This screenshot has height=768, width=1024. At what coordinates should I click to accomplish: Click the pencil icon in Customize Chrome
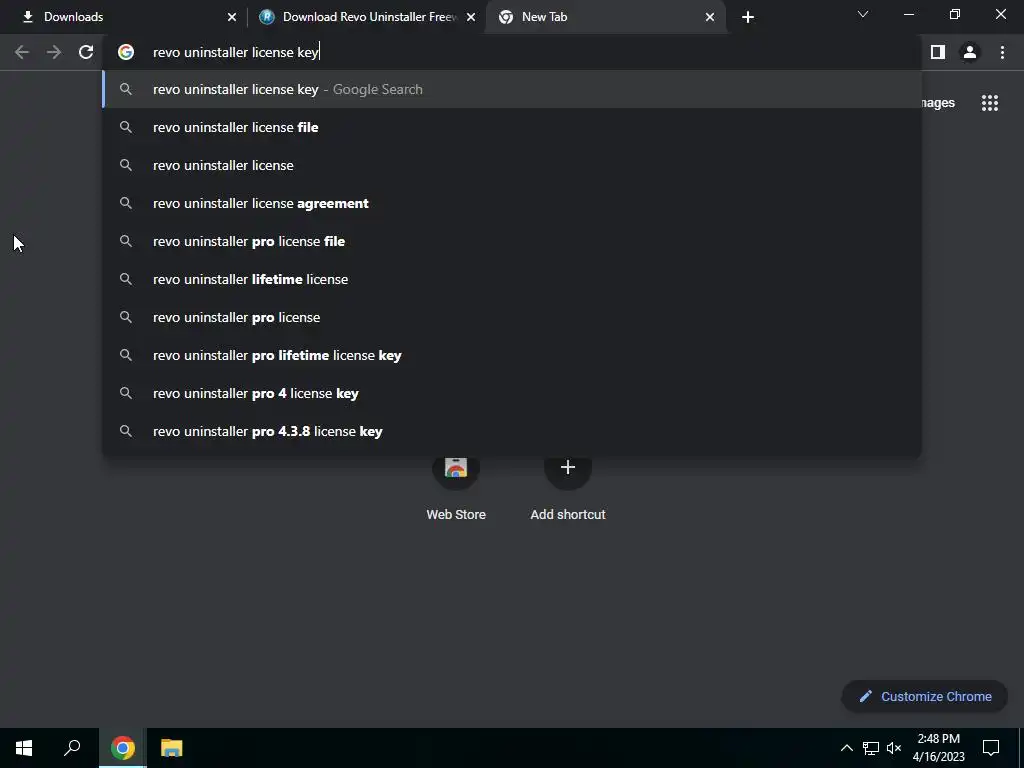(865, 696)
